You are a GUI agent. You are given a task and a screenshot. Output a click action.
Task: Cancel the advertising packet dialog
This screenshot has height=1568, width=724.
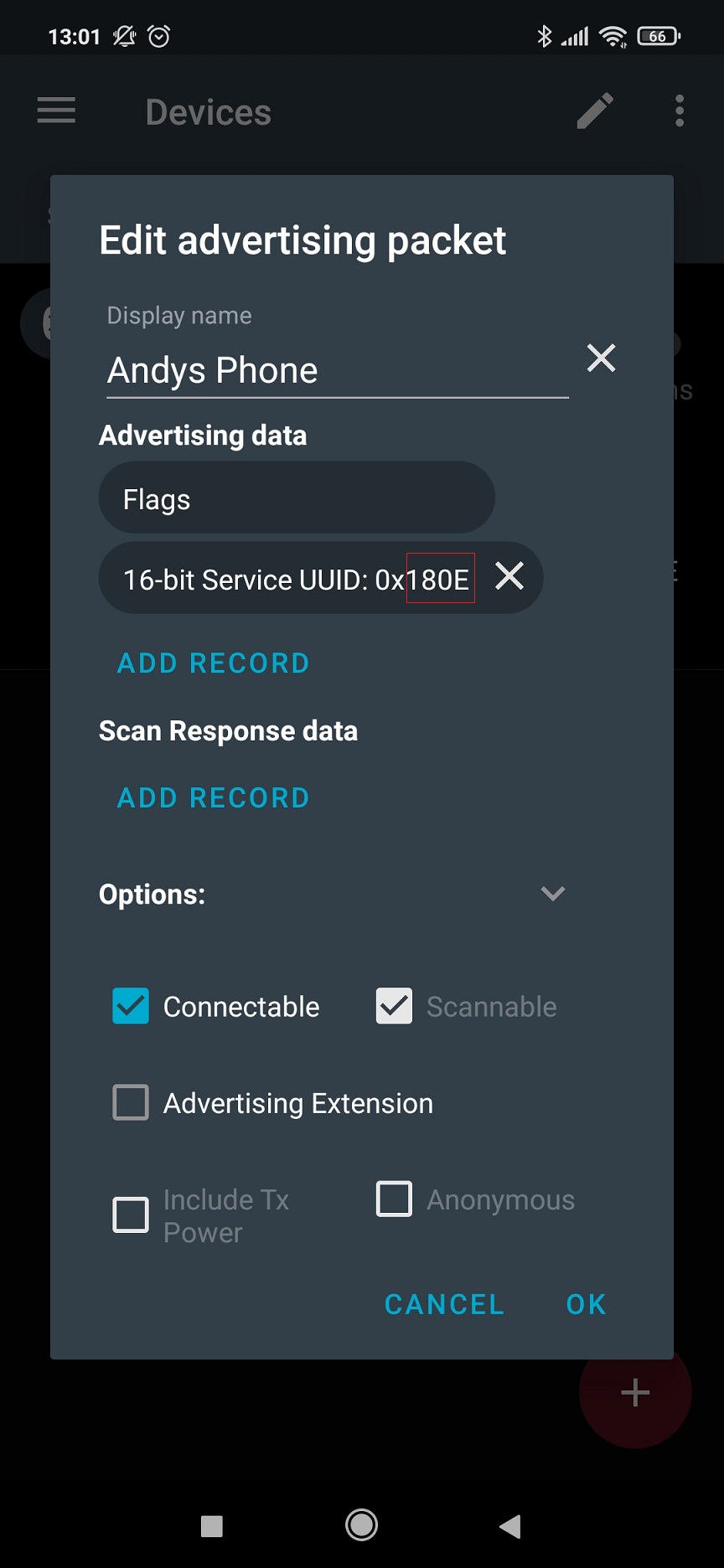(444, 1304)
